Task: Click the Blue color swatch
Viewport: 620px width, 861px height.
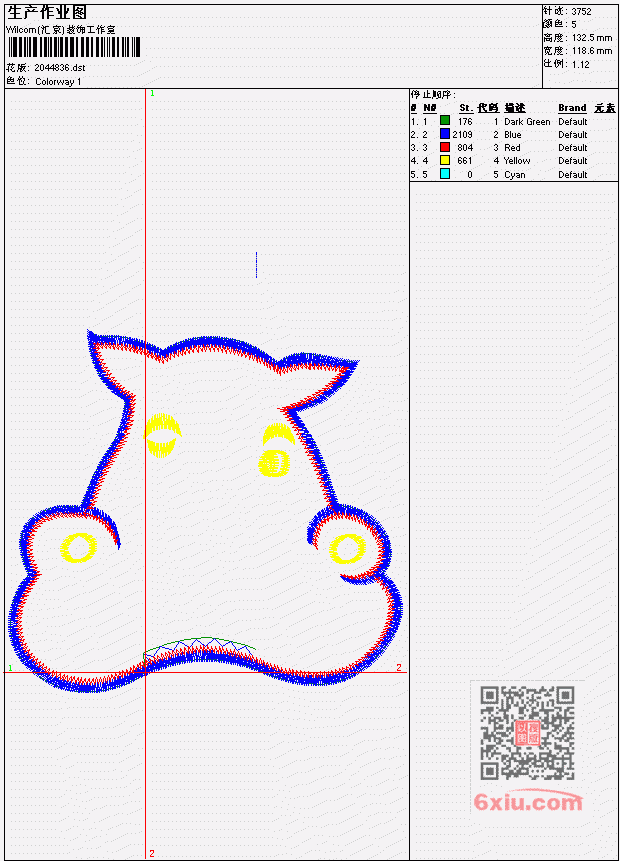Action: (x=445, y=134)
